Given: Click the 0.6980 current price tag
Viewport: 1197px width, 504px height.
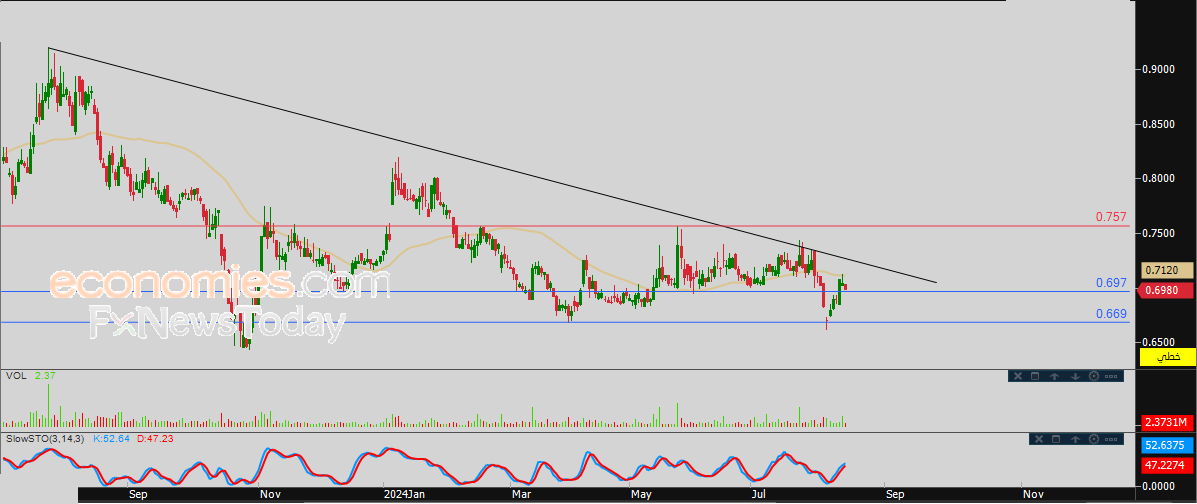Looking at the screenshot, I should click(x=1166, y=290).
